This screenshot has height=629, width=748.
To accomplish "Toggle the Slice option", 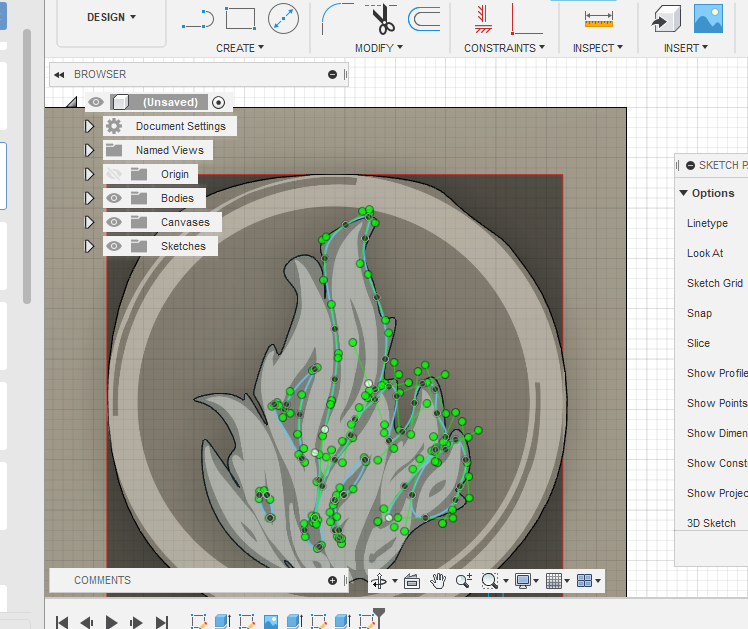I will click(698, 343).
